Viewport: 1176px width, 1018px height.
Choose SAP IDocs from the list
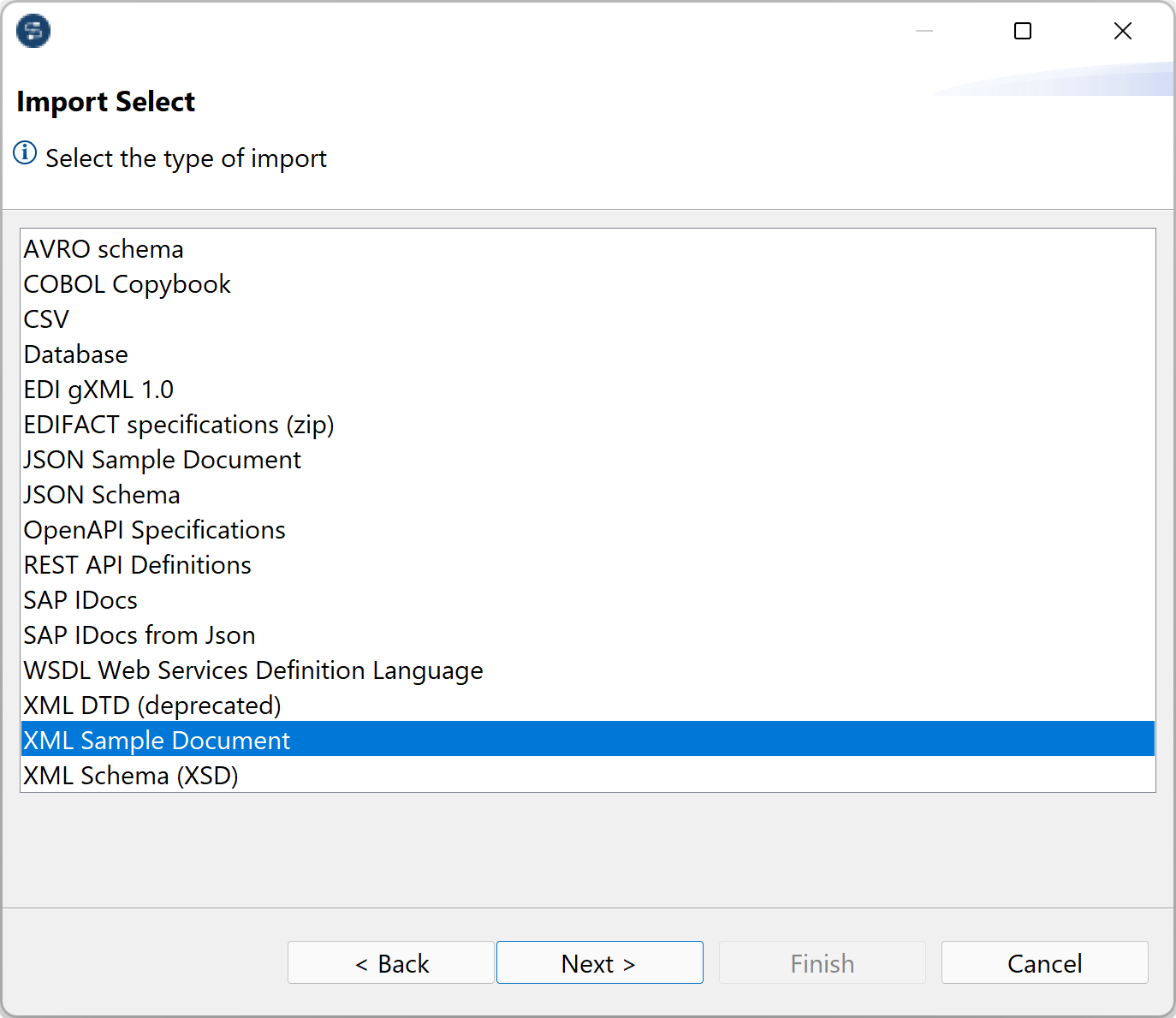pyautogui.click(x=80, y=599)
